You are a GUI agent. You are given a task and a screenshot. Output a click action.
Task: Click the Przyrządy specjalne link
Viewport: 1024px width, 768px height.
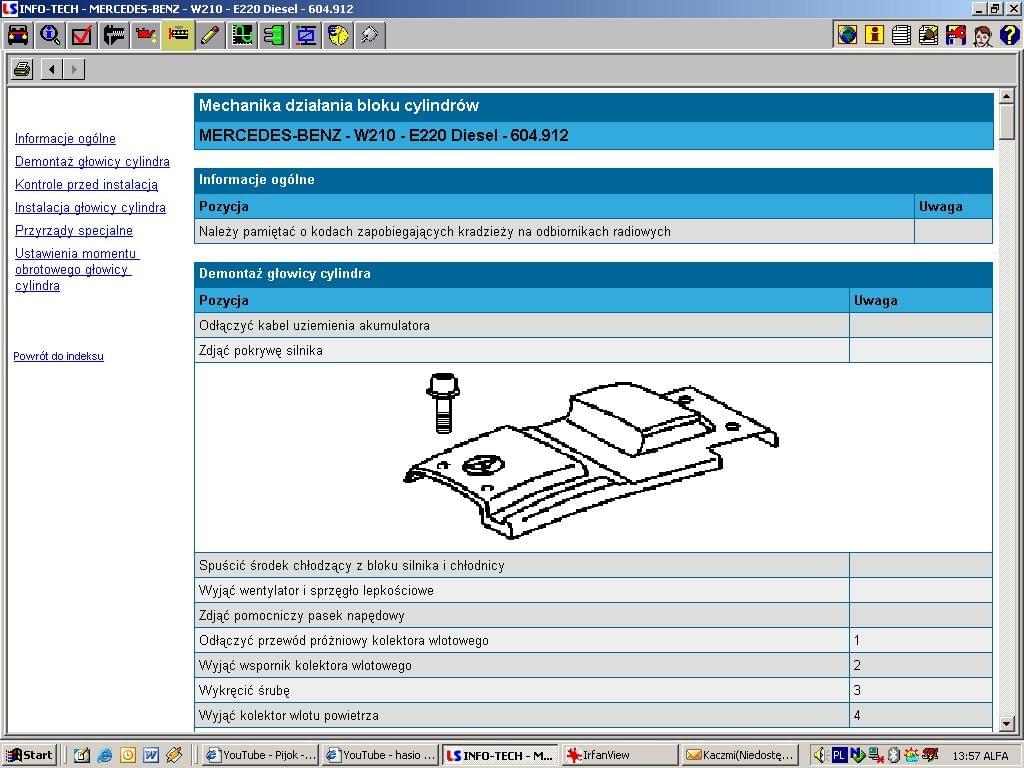pyautogui.click(x=74, y=231)
